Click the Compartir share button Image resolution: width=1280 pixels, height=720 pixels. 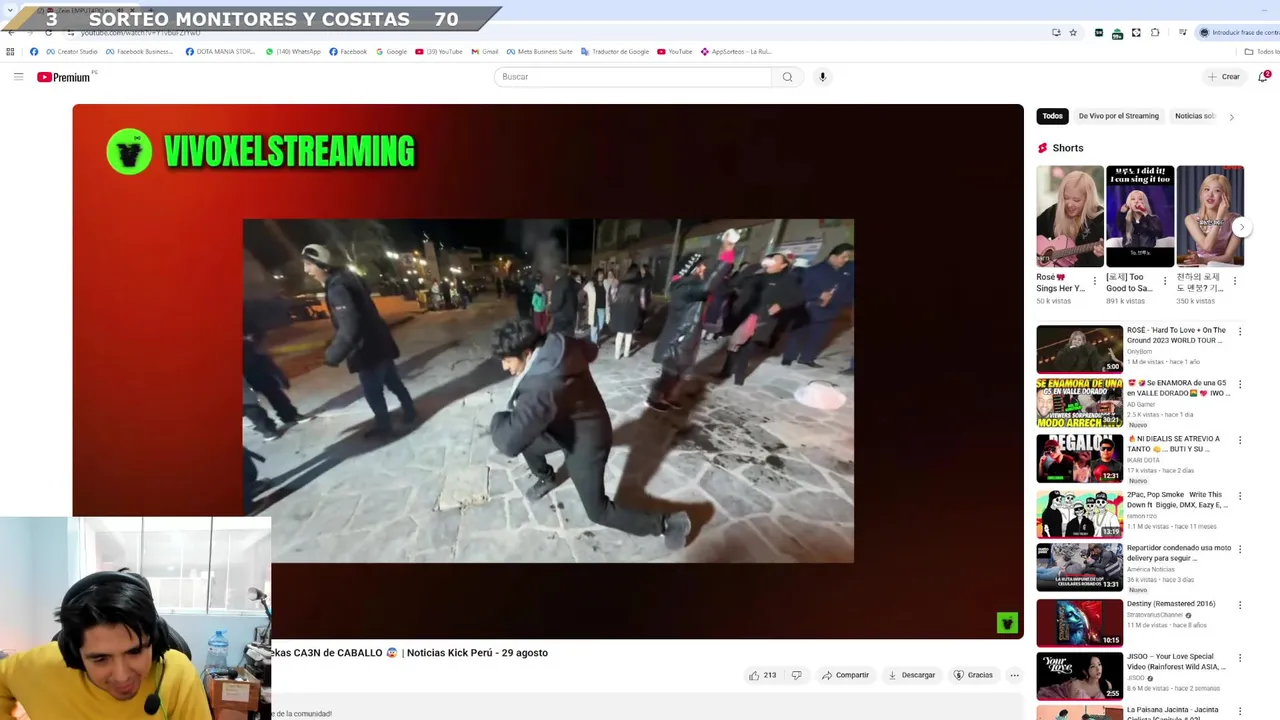pos(845,675)
